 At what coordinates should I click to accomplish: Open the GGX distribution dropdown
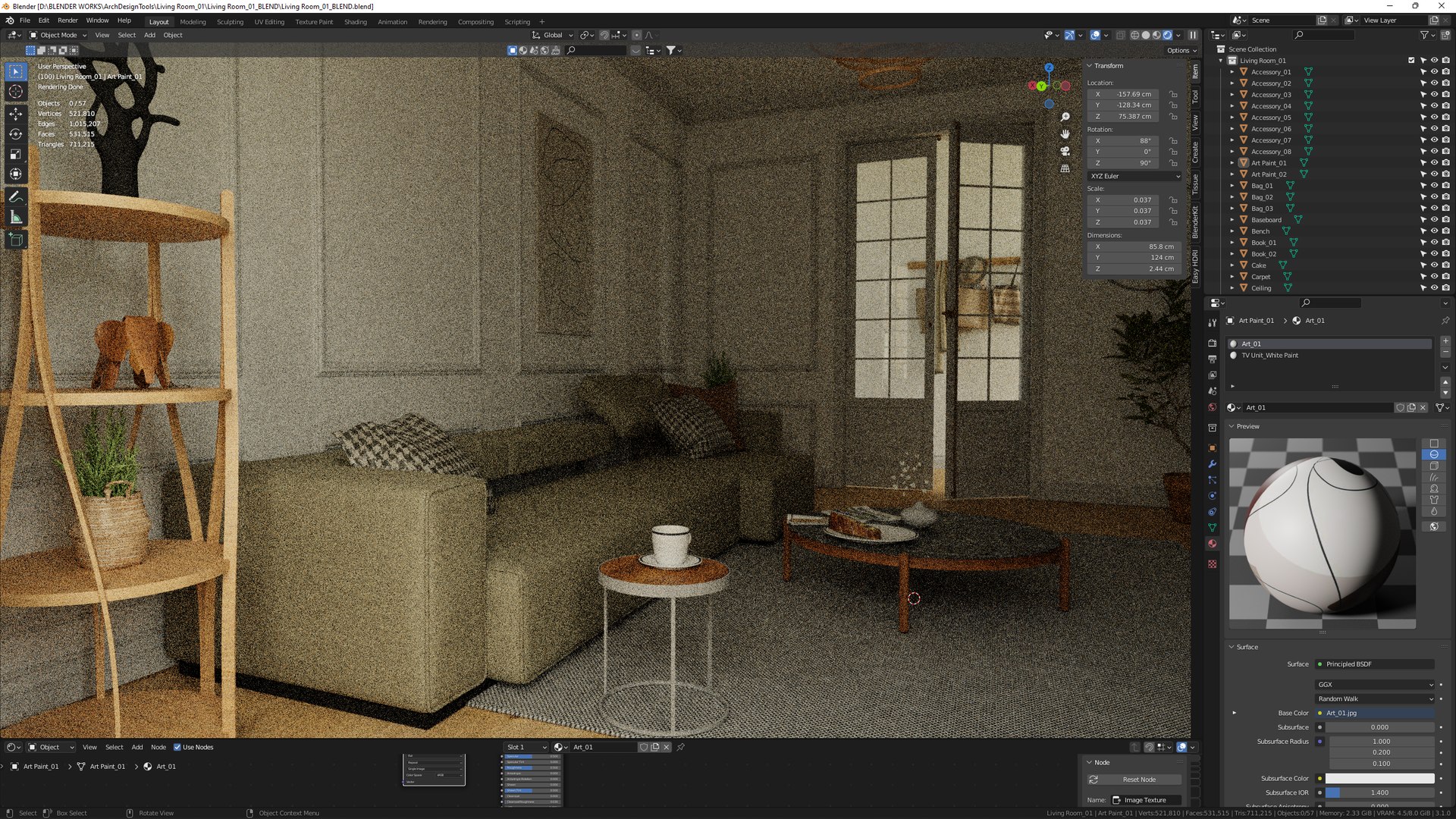[1375, 685]
